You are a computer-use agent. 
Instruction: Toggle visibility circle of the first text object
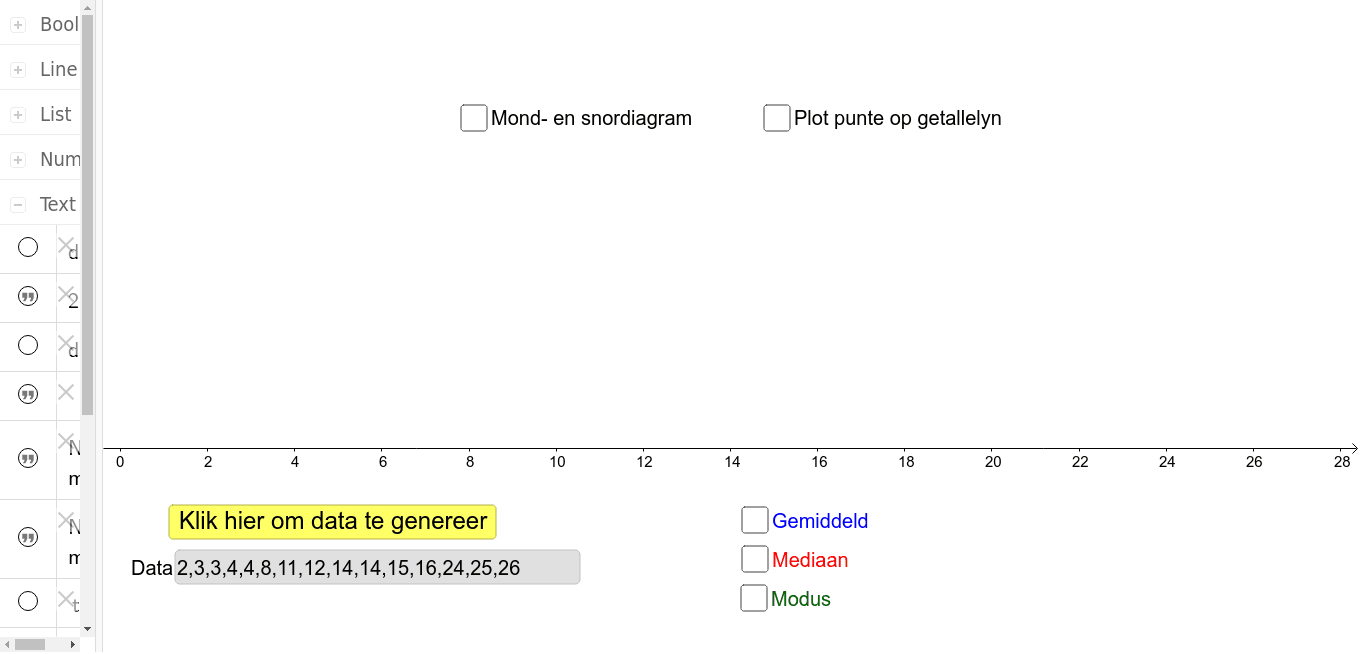click(28, 247)
